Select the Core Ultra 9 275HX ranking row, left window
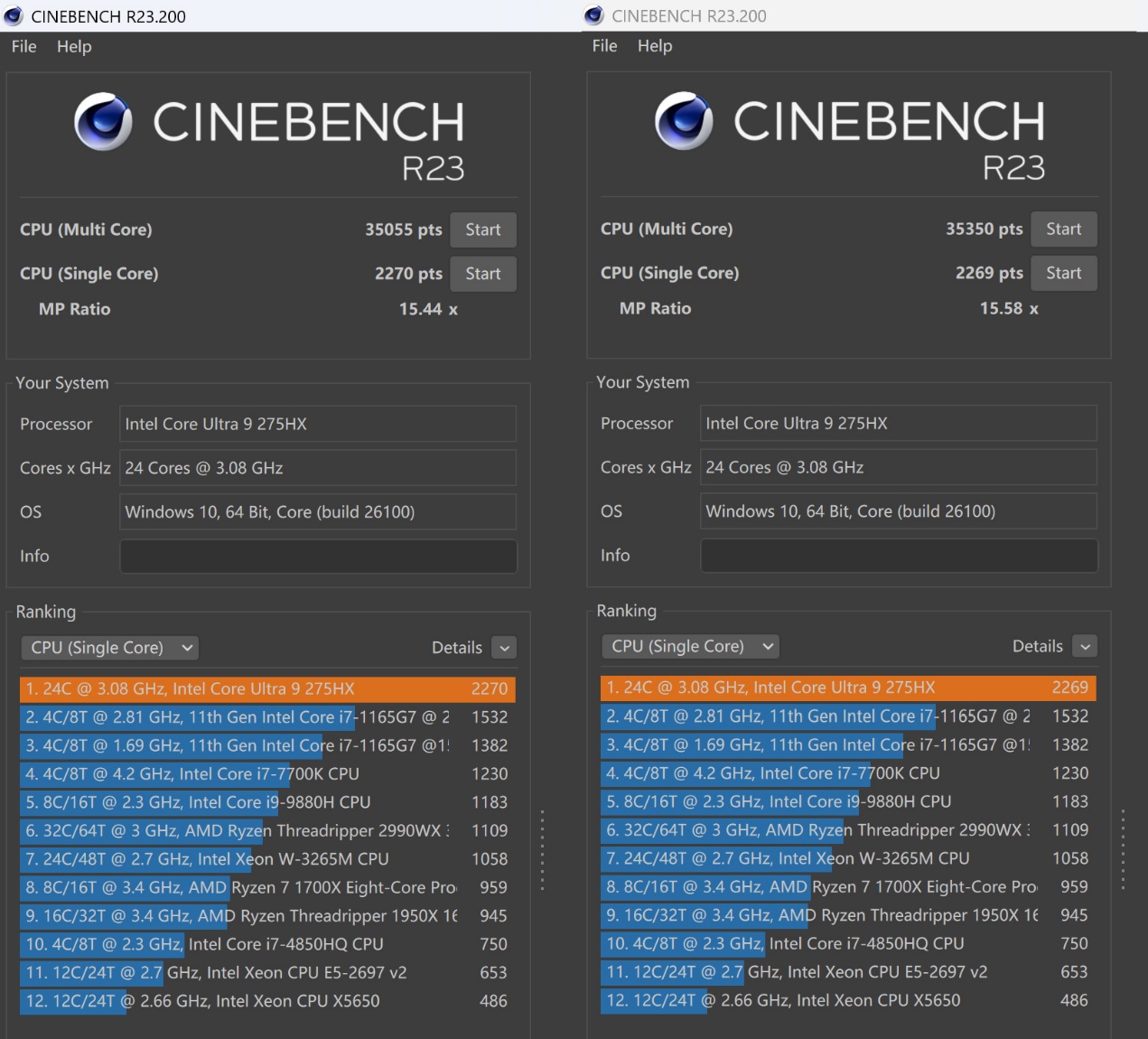 point(267,689)
